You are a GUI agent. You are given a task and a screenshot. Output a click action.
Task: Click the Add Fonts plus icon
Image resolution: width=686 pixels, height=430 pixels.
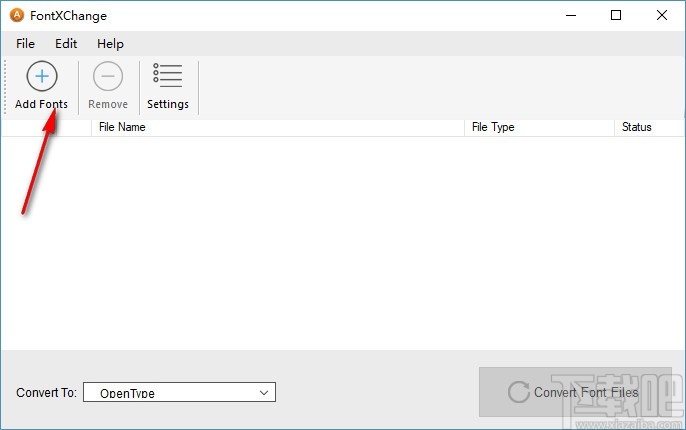click(42, 76)
